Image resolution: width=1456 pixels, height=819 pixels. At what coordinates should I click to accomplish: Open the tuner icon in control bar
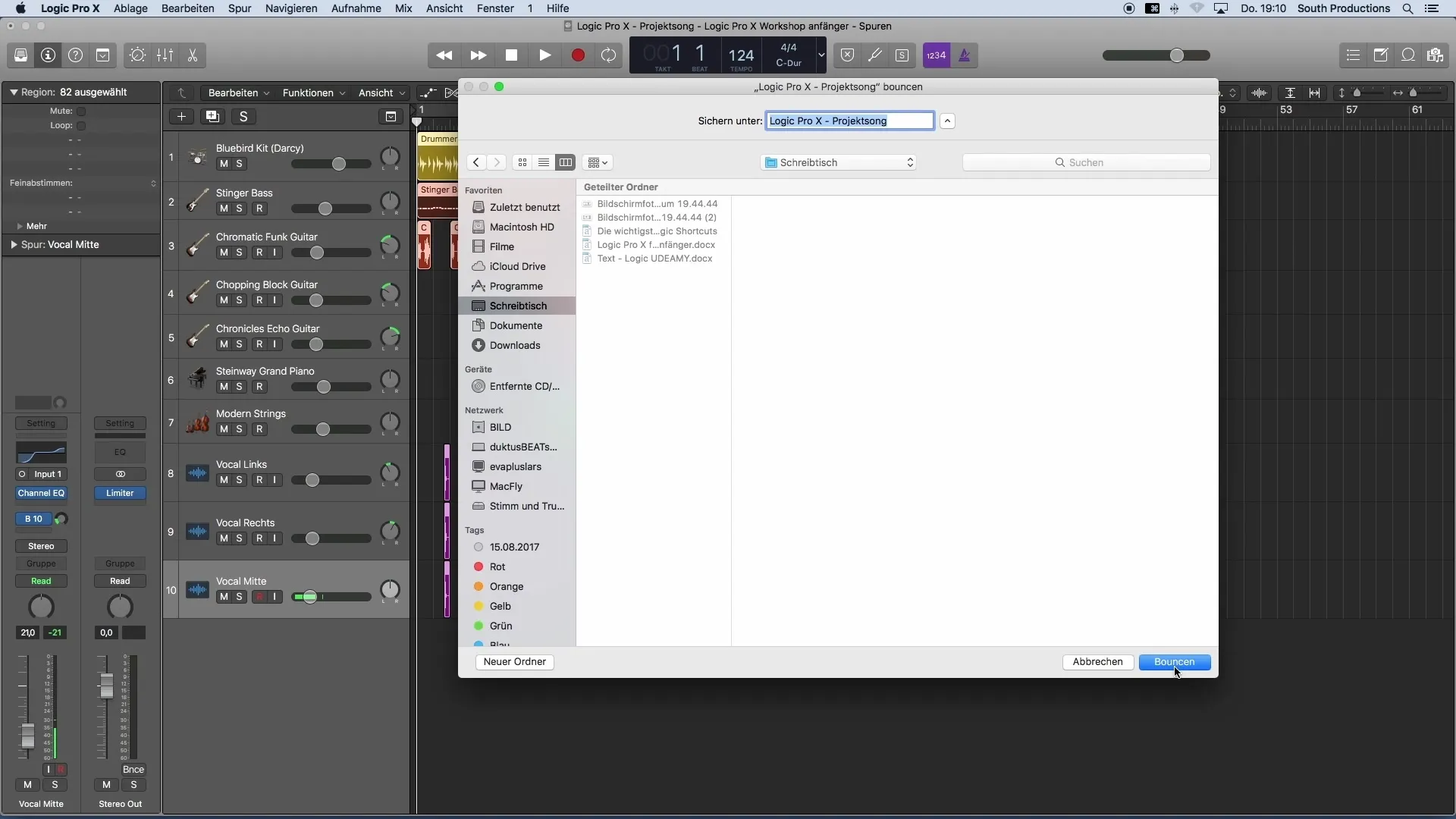pos(875,55)
